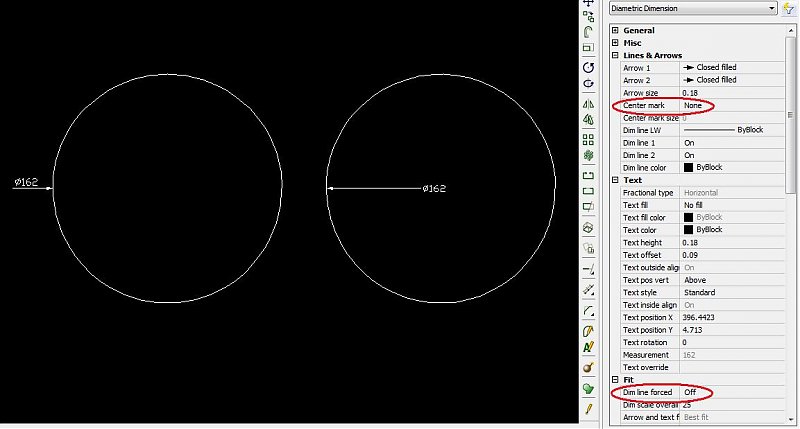Select the Rotate tool icon
Screen dimensions: 800x429
point(588,67)
